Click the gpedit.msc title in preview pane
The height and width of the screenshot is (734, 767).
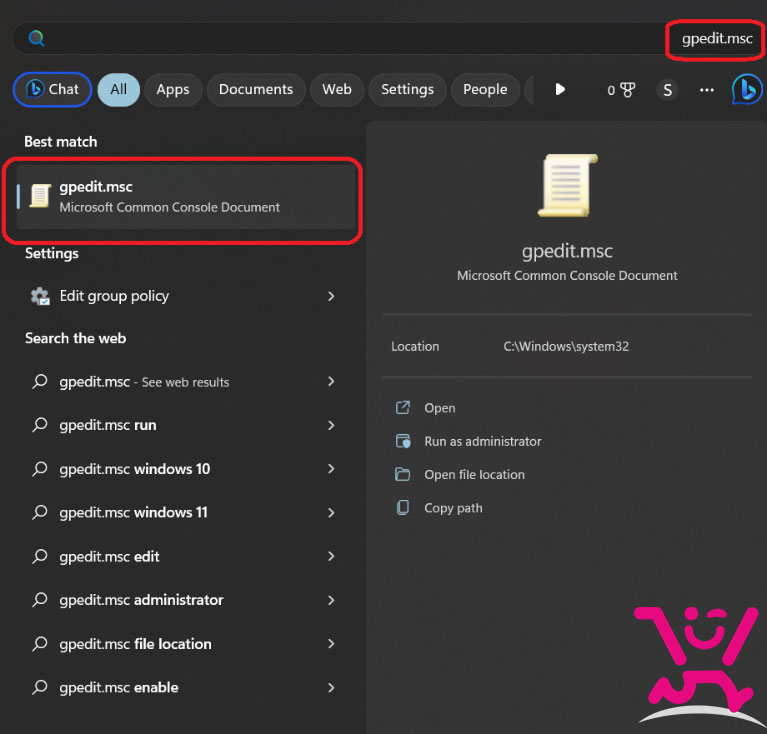point(567,251)
